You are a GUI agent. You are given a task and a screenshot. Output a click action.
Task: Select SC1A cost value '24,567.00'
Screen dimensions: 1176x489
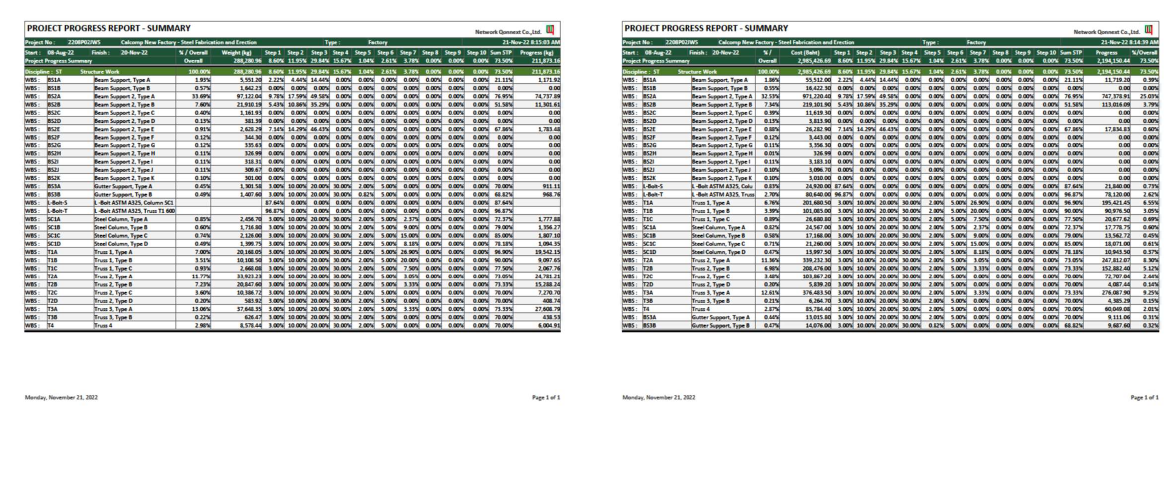click(x=818, y=227)
